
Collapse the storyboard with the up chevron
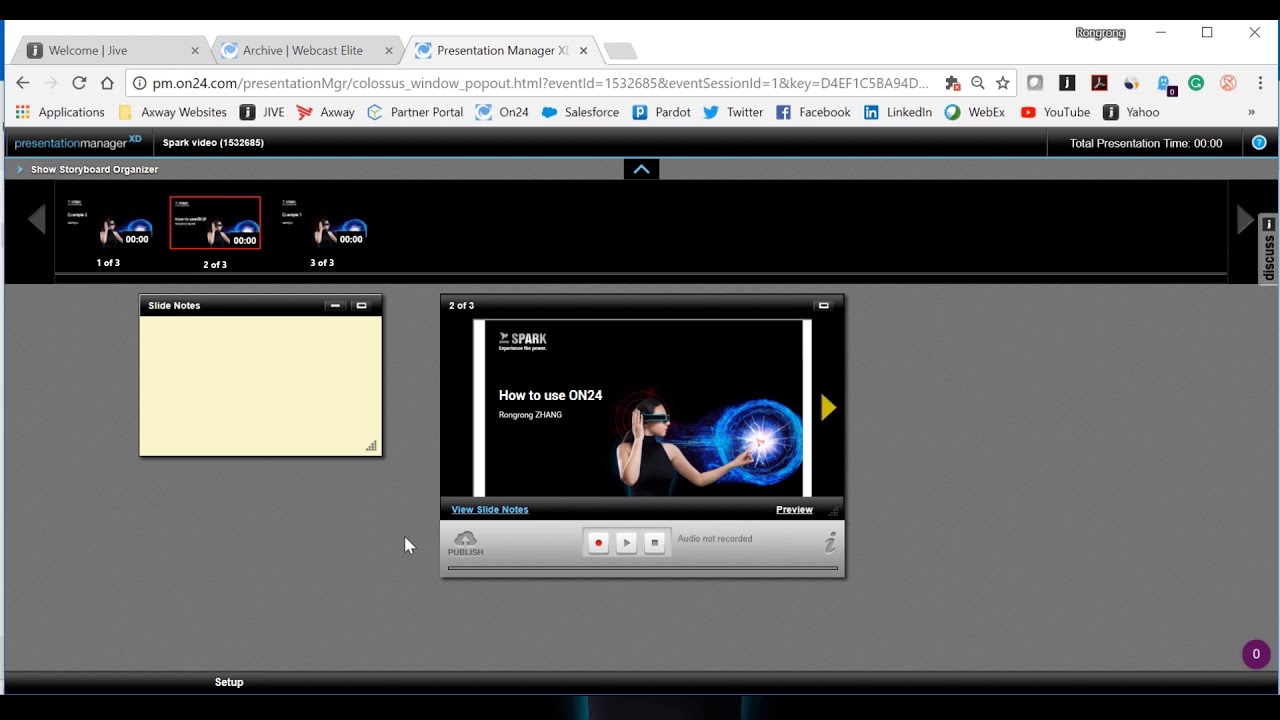point(641,169)
